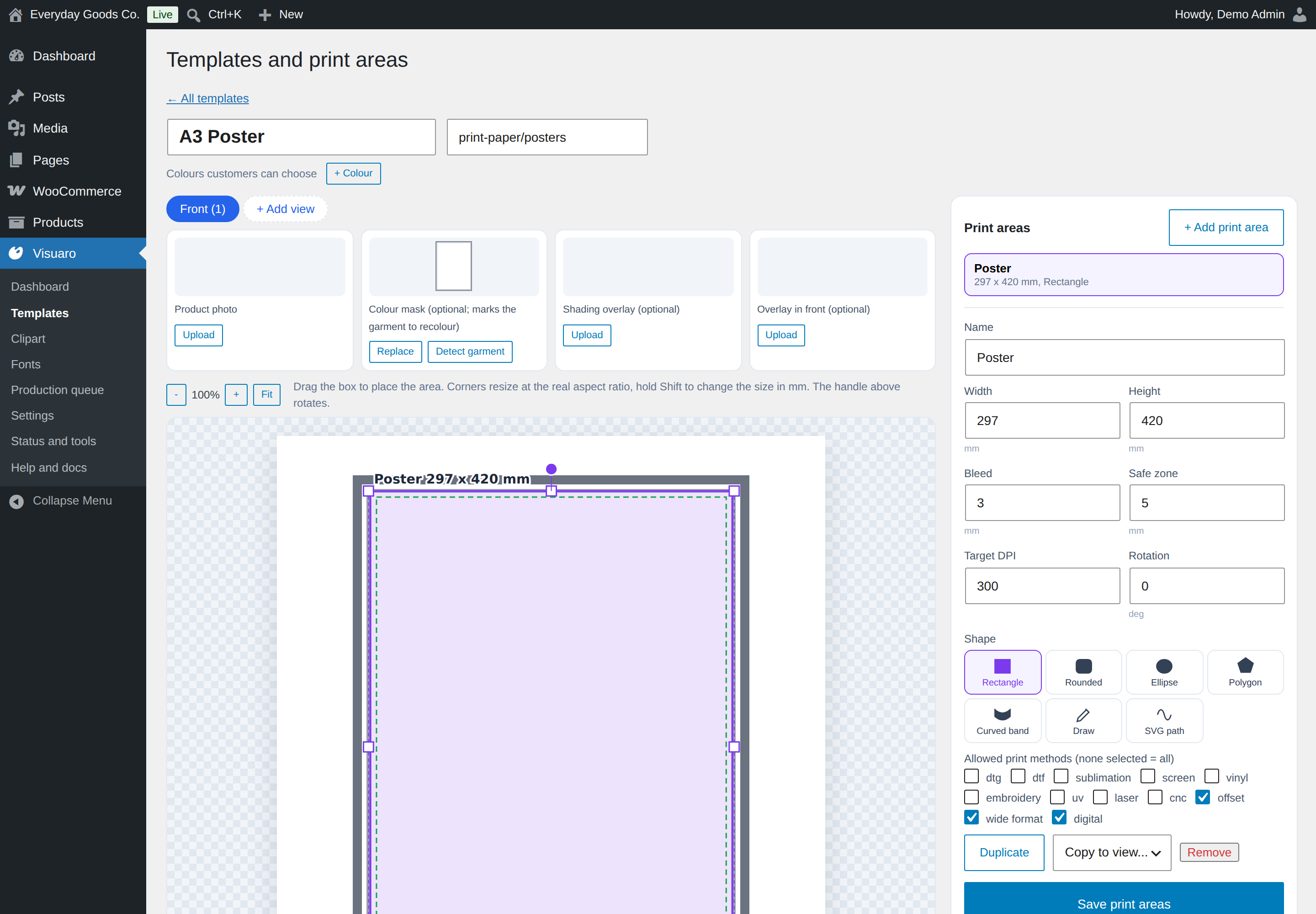
Task: Select the Rectangle shape
Action: point(1002,672)
